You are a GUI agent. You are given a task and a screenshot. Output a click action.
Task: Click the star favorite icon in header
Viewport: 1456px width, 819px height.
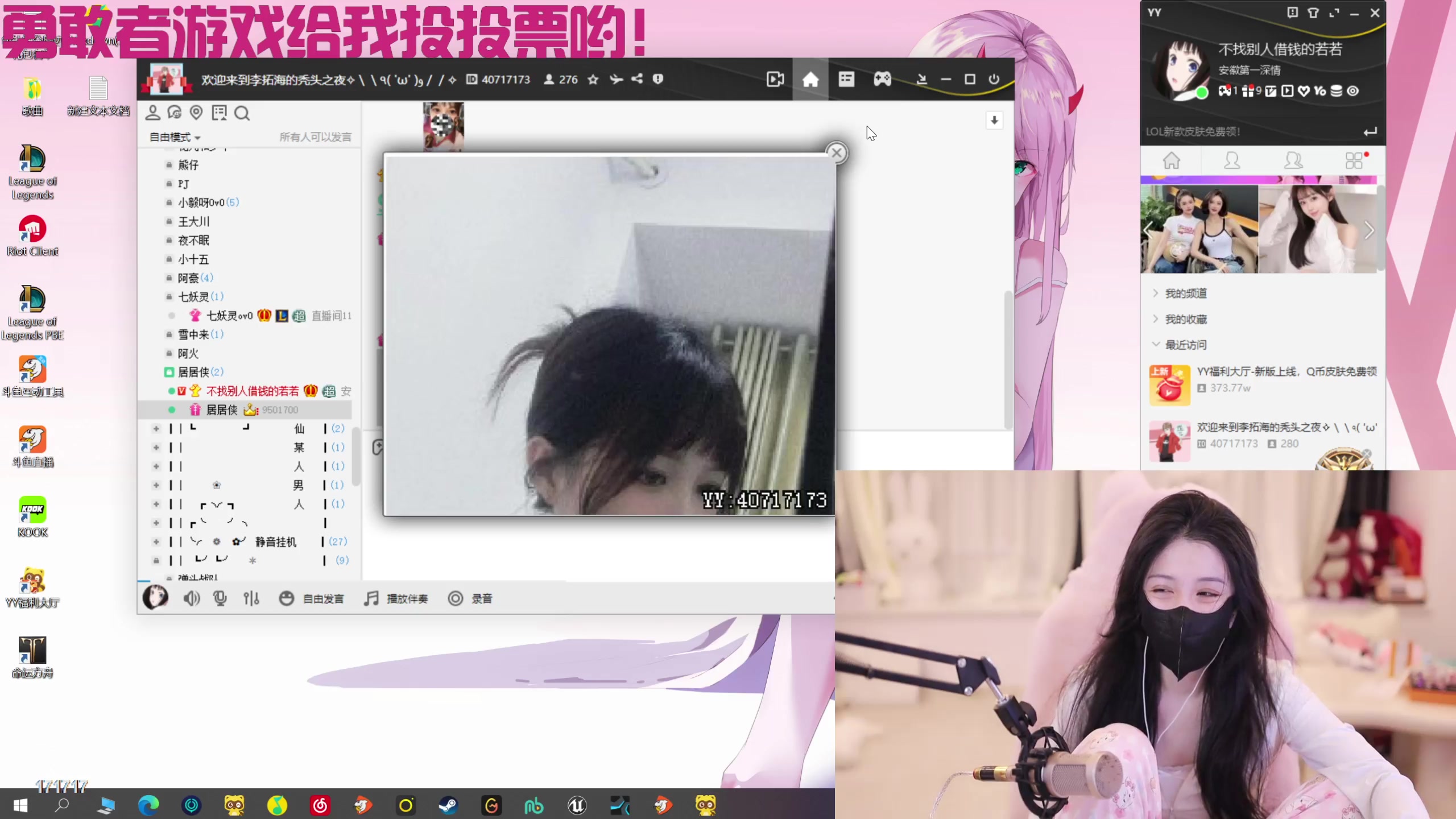pos(593,80)
